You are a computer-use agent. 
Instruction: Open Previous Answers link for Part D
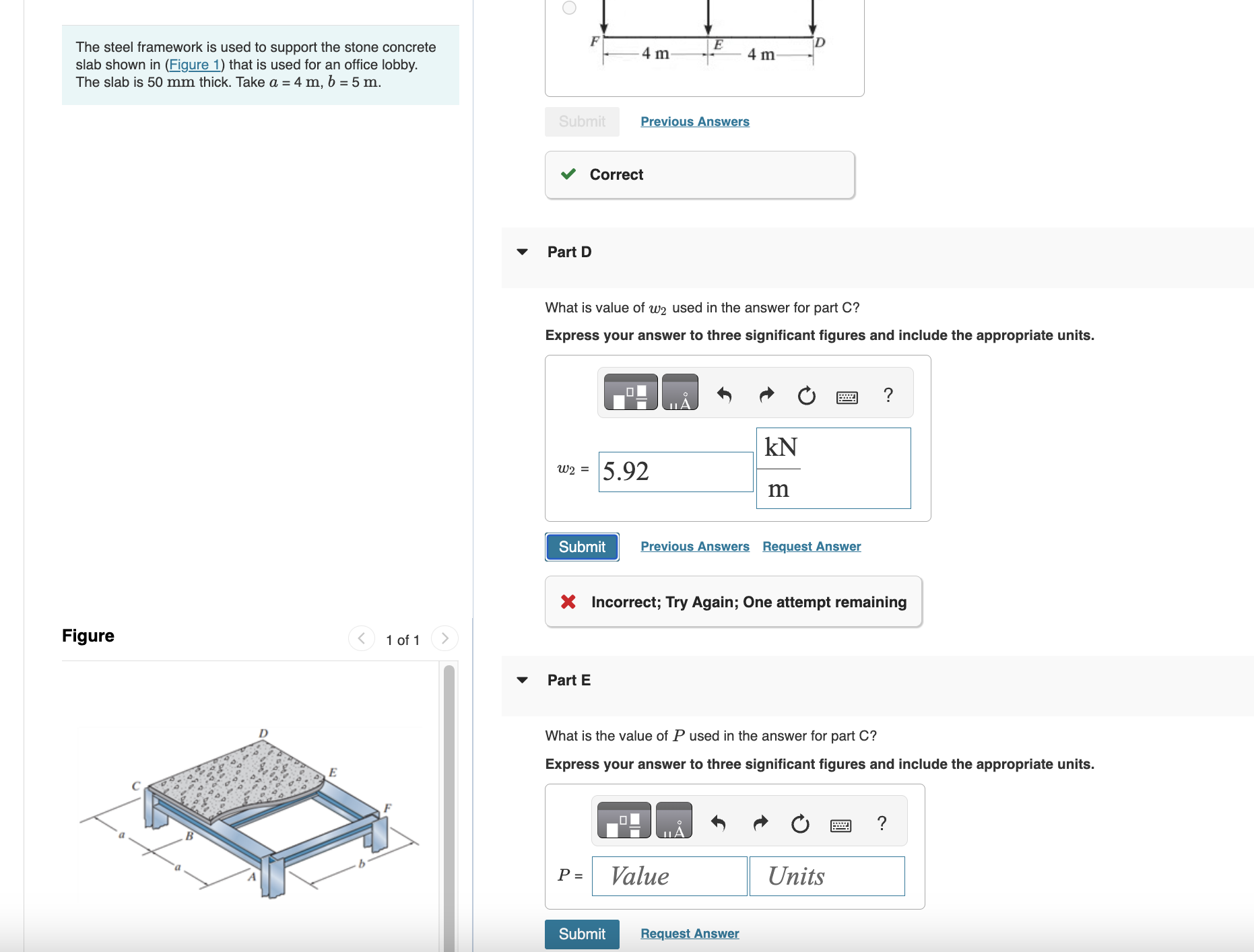[x=694, y=547]
